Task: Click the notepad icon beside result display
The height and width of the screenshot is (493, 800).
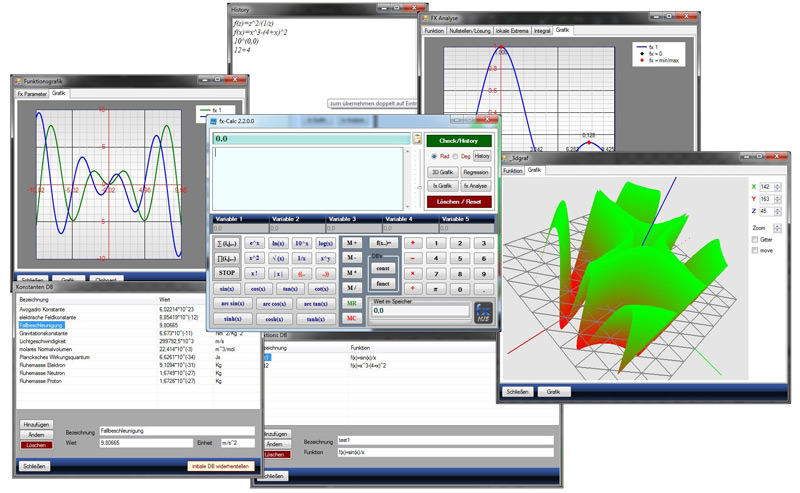Action: [417, 139]
